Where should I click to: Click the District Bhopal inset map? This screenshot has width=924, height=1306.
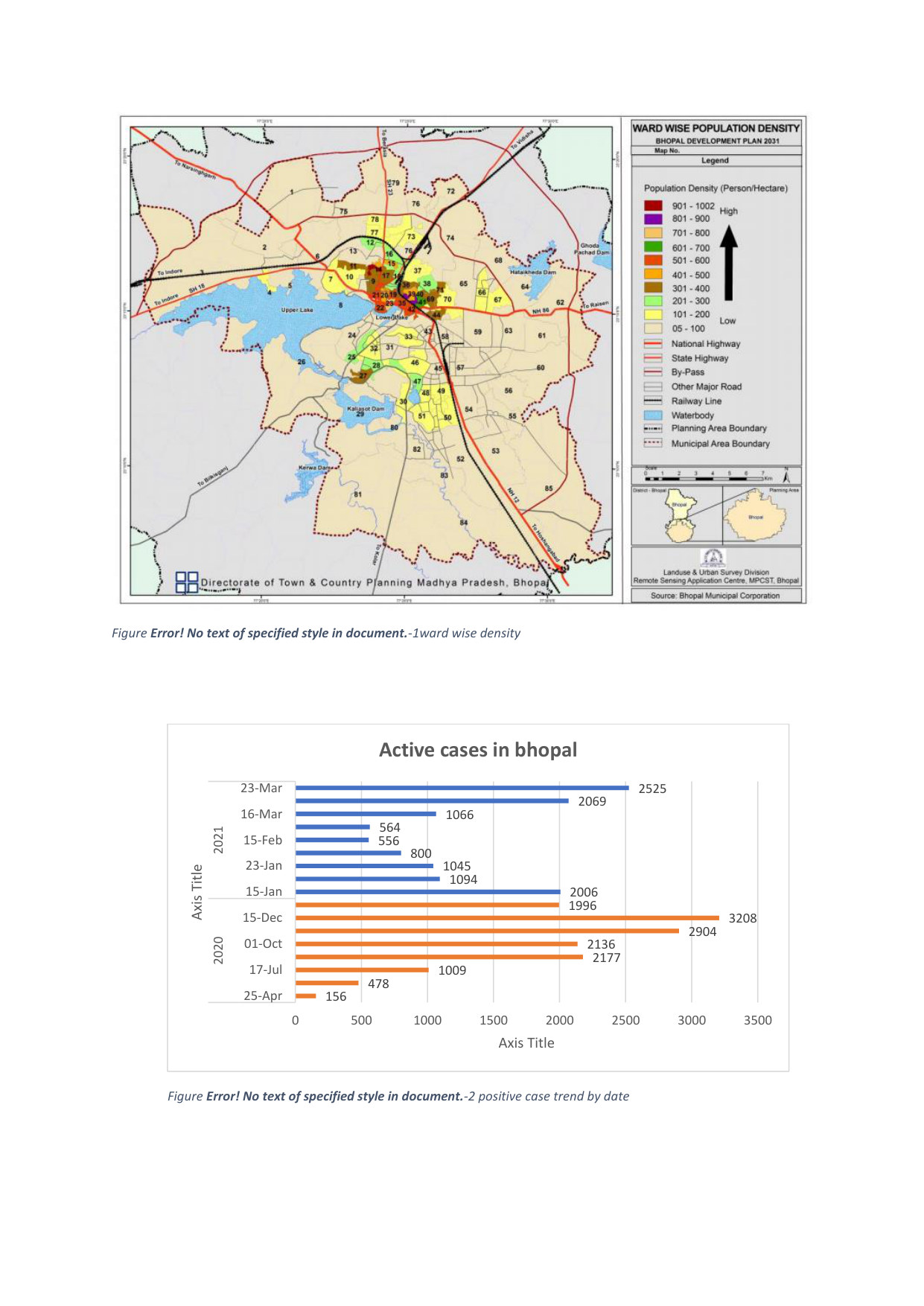tap(681, 515)
